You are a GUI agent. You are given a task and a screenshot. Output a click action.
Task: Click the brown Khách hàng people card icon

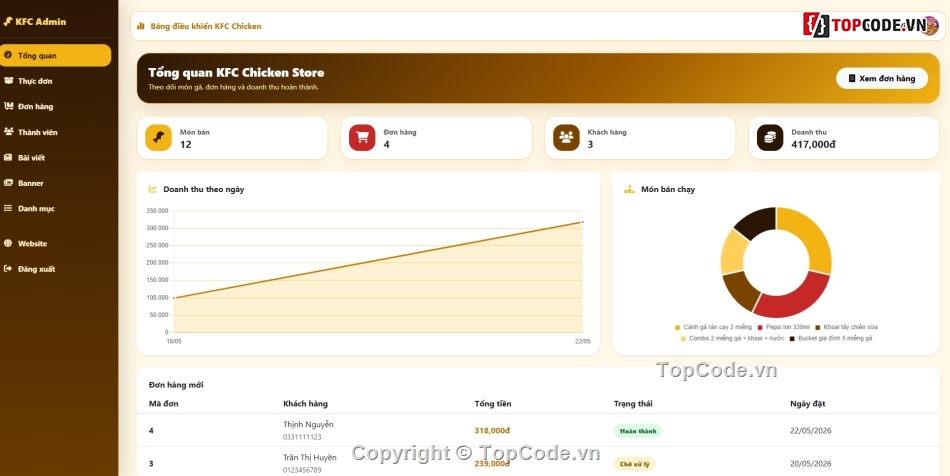[x=566, y=137]
